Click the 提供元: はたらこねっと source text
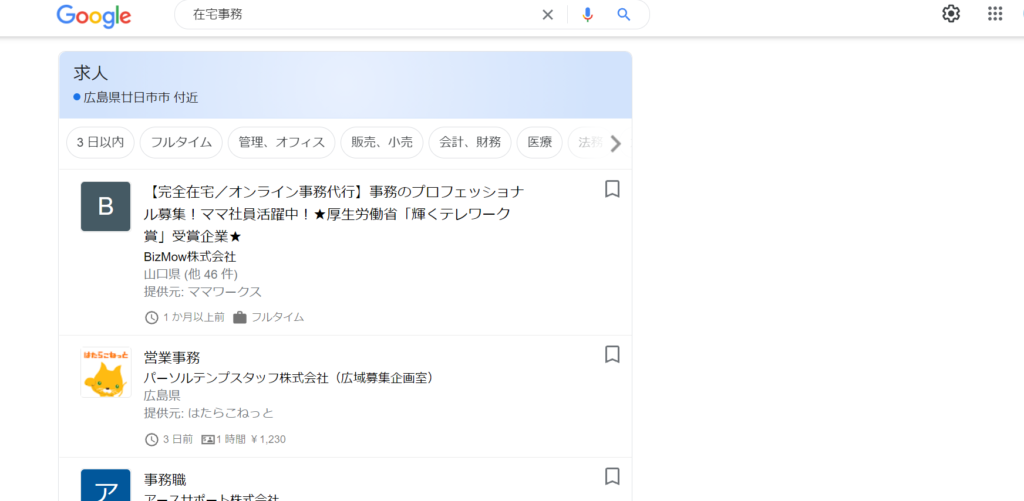 209,413
